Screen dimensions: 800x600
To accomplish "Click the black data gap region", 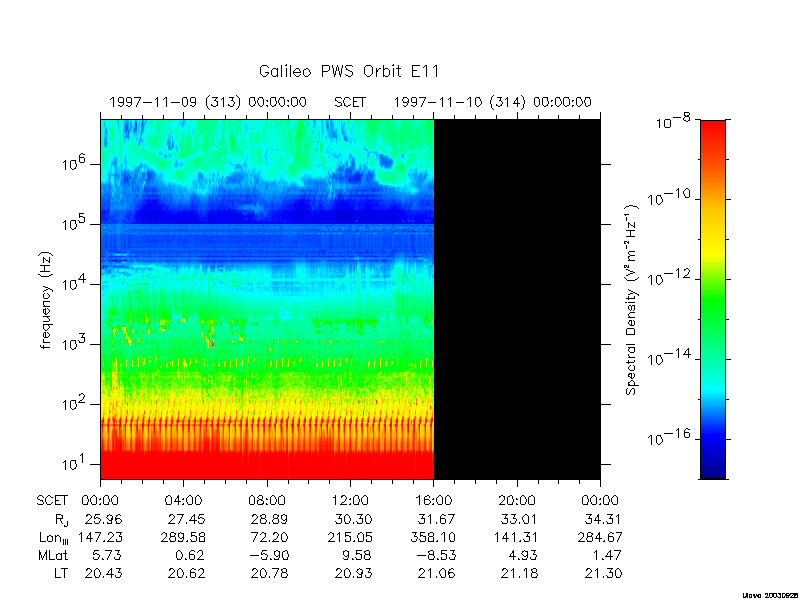I will click(517, 299).
